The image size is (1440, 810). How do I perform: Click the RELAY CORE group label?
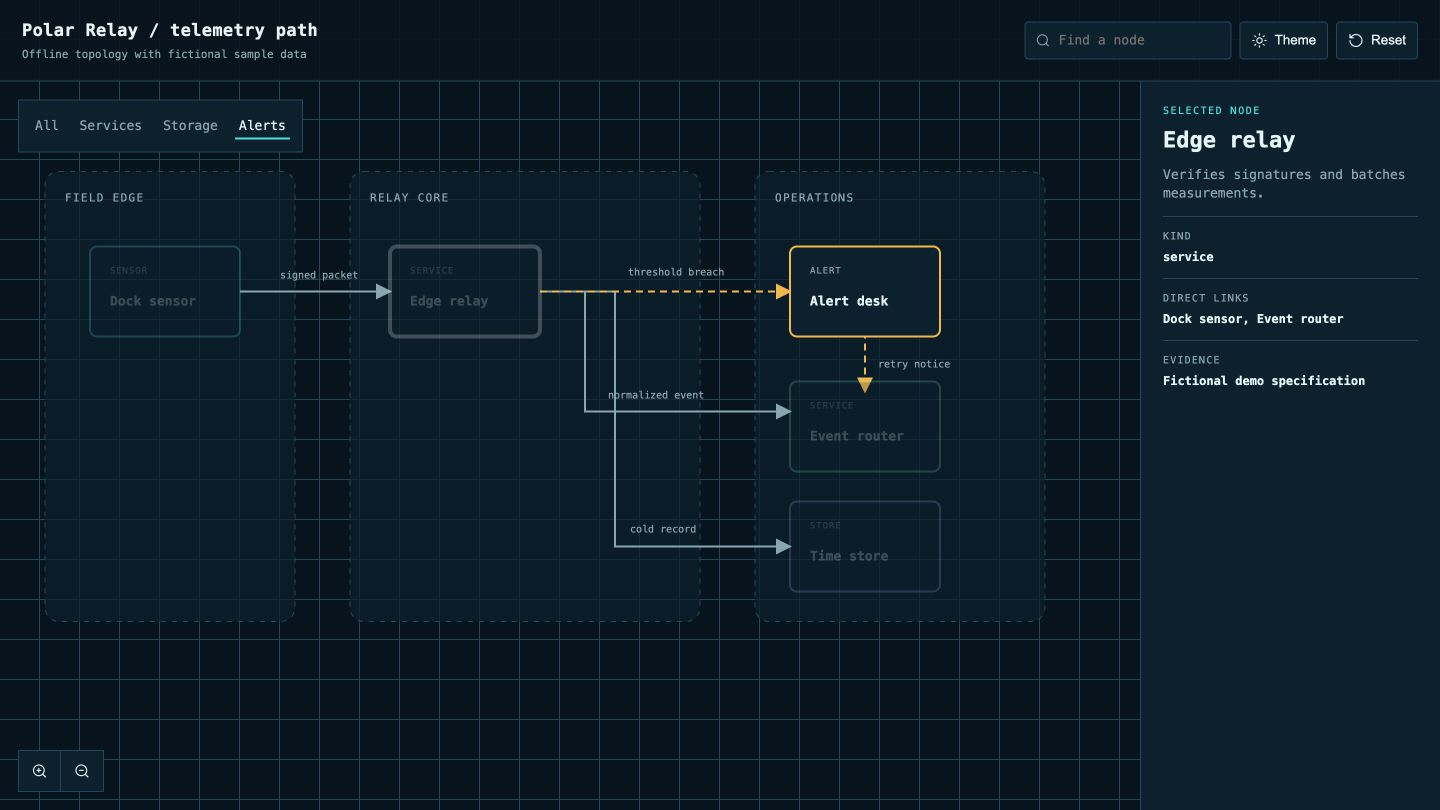click(410, 198)
